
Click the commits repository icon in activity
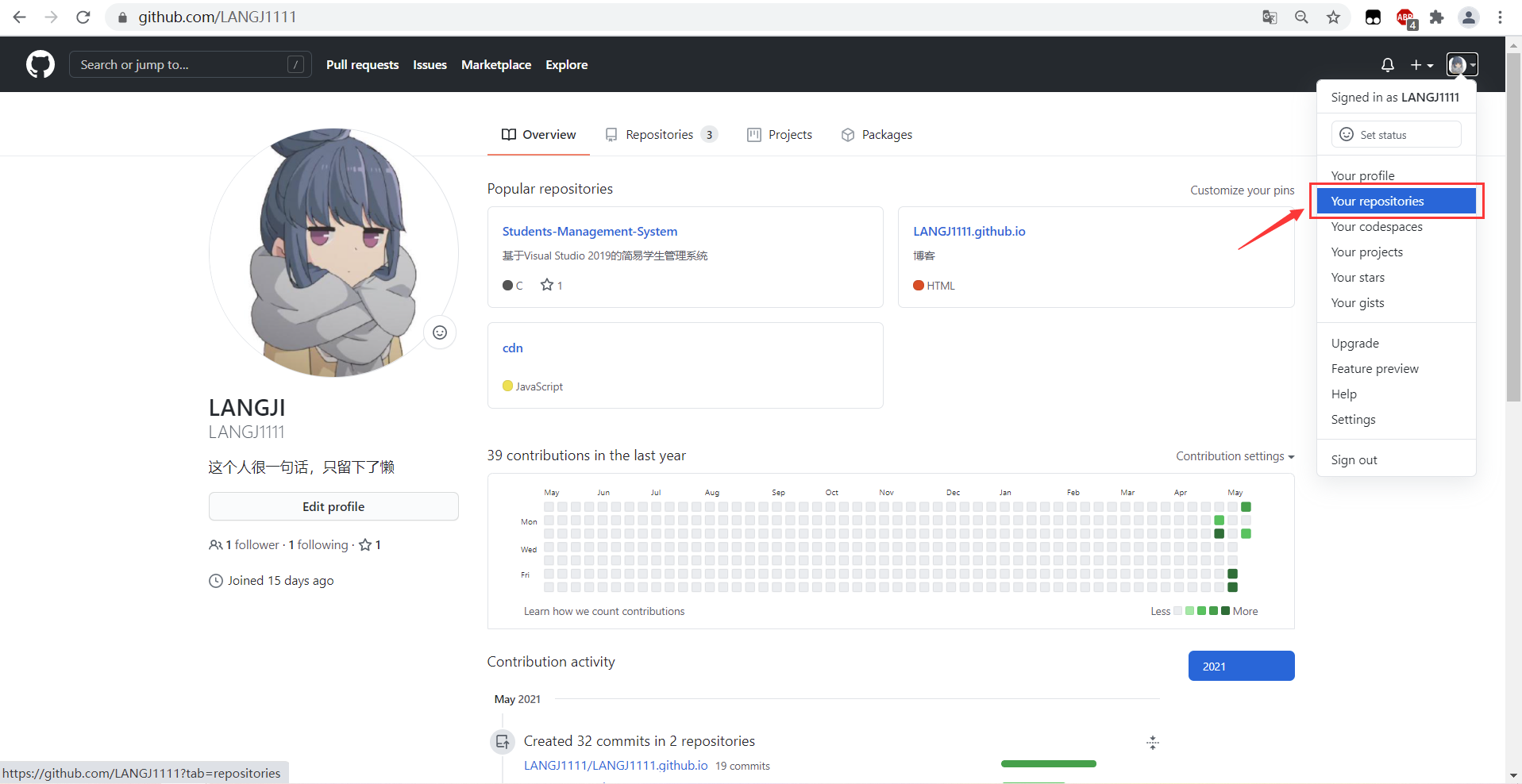[x=502, y=742]
